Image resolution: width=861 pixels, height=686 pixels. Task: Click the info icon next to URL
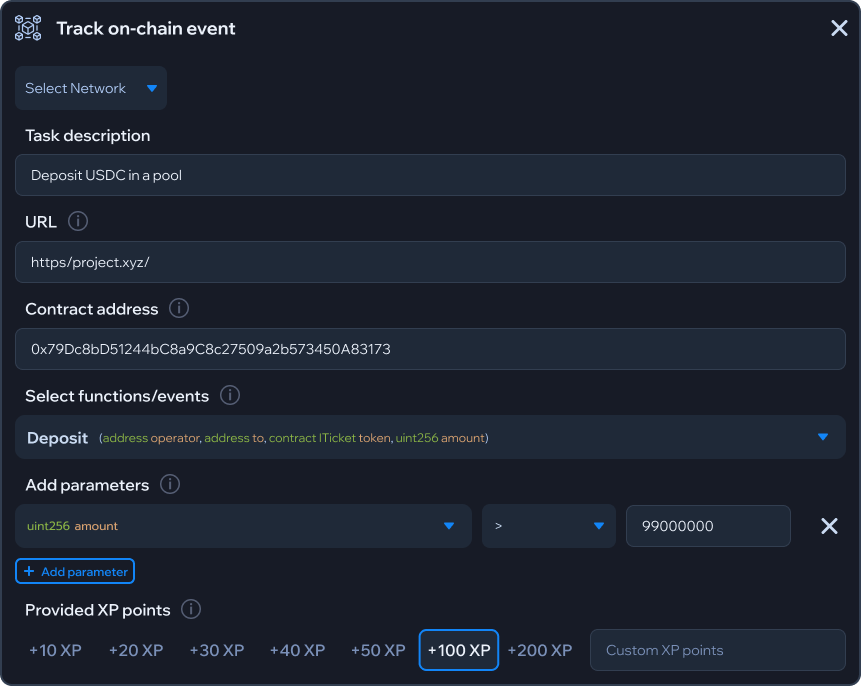pos(78,221)
